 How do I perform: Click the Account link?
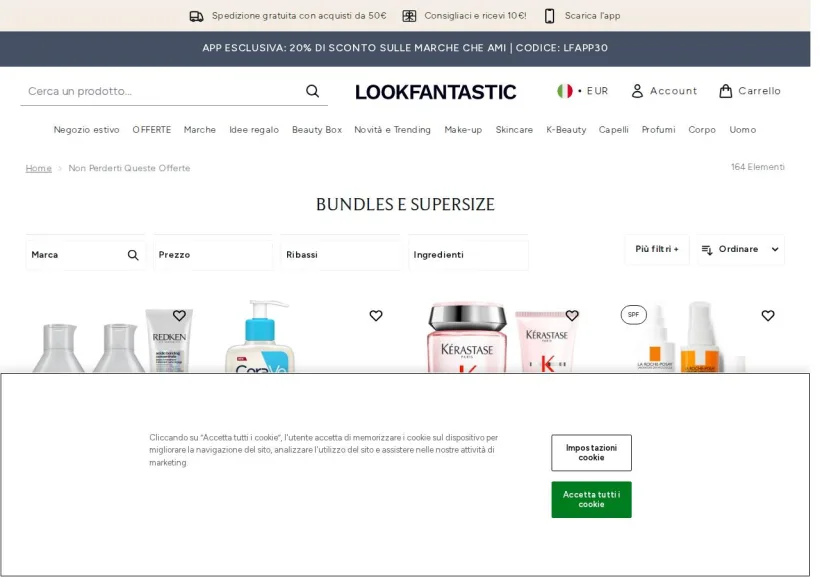(664, 91)
